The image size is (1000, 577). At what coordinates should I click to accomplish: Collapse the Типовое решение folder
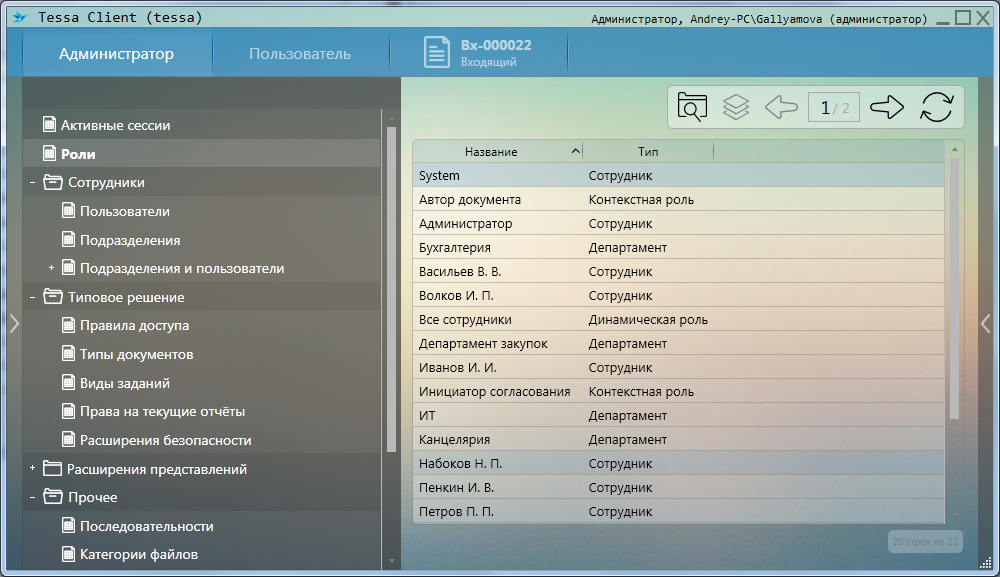pos(32,297)
